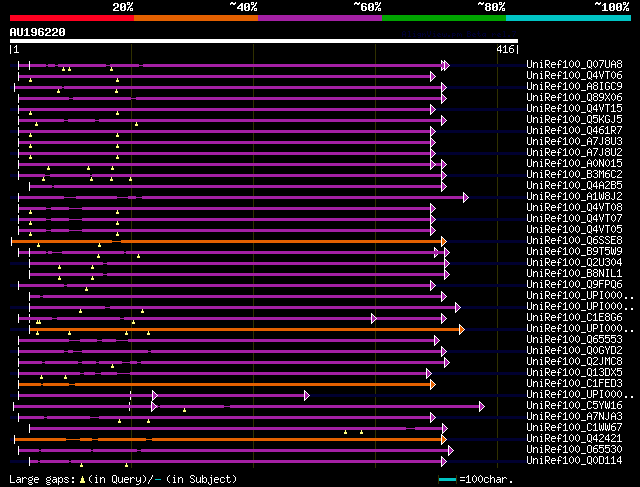Select the UniRef100_C1FED3 label
The width and height of the screenshot is (640, 487).
[x=574, y=384]
